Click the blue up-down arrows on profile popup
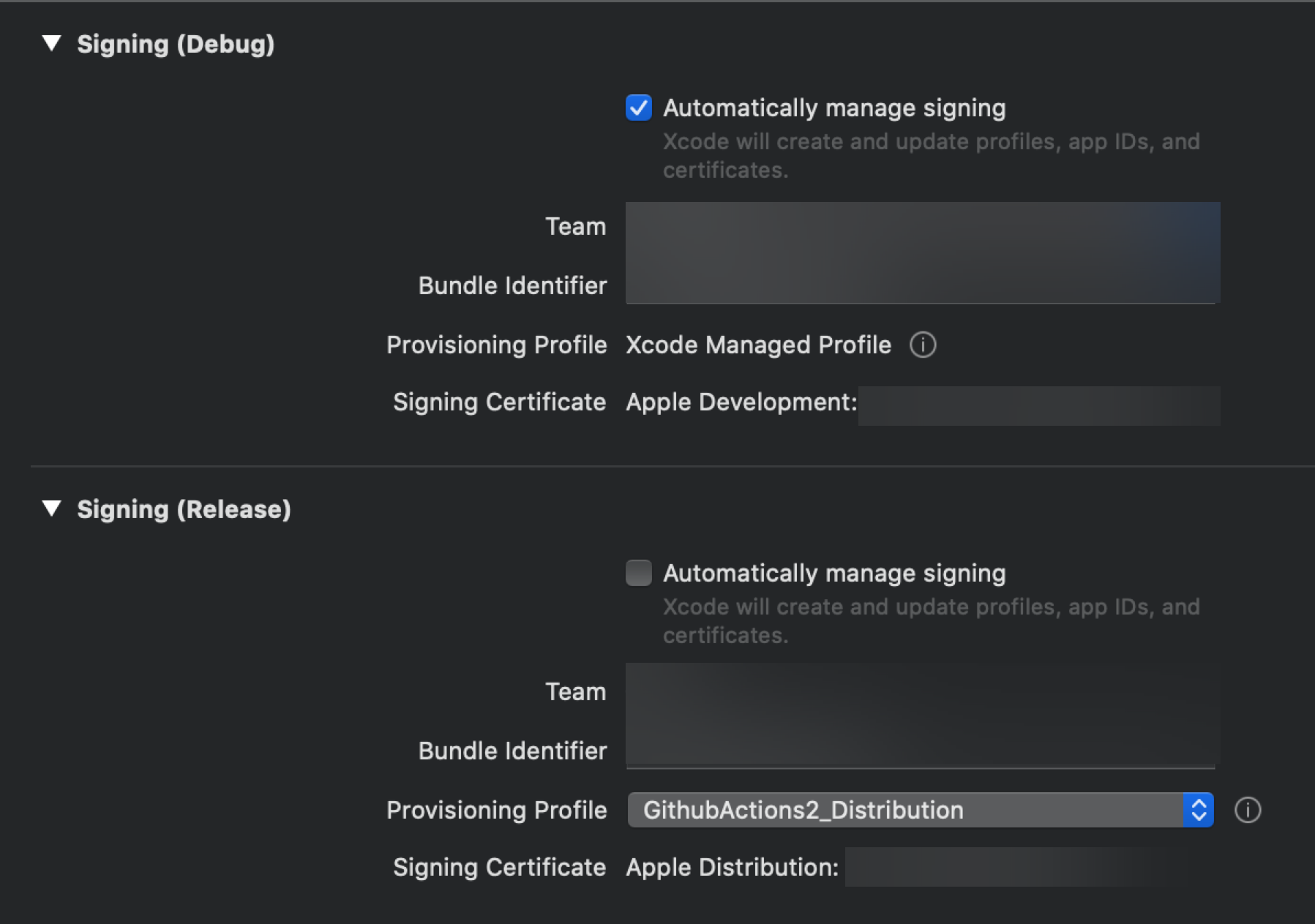The height and width of the screenshot is (924, 1315). [1199, 810]
